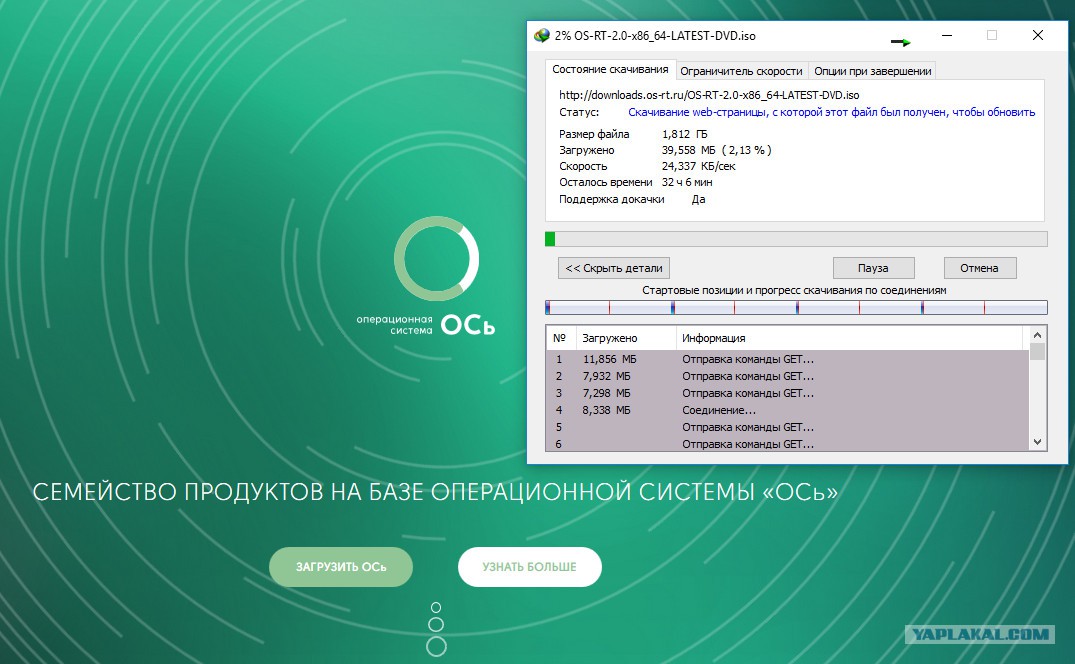Click scroll down arrow in connections list
Screen dimensions: 1075x664
1037,442
